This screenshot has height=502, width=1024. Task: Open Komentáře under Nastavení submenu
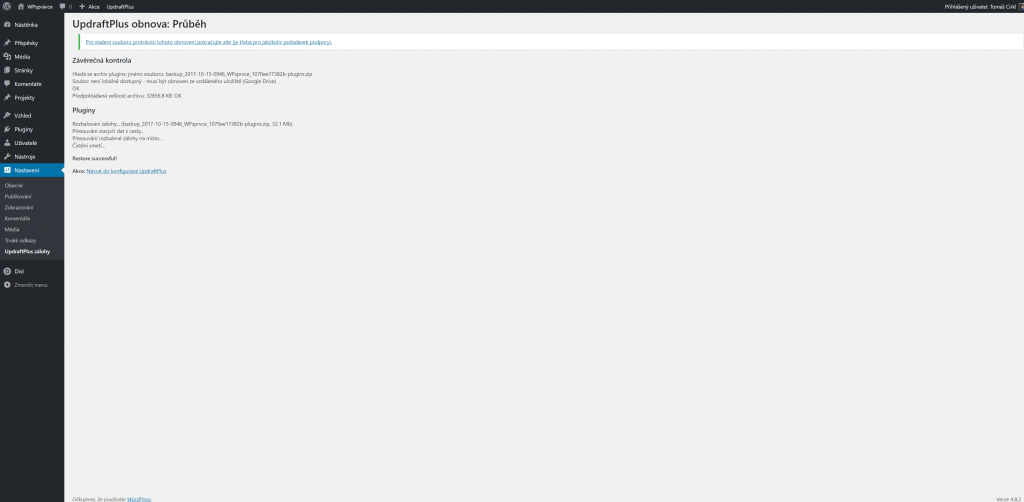(18, 219)
